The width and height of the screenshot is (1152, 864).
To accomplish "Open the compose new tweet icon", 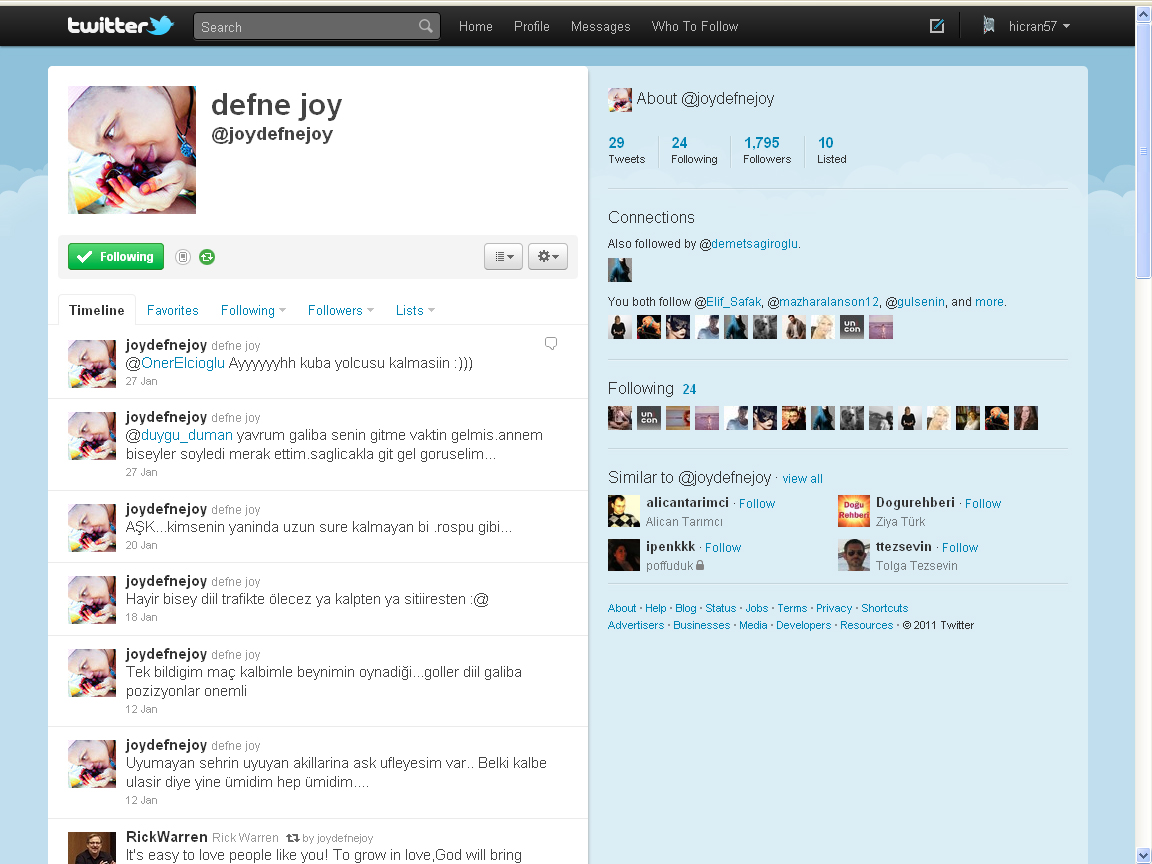I will [937, 27].
